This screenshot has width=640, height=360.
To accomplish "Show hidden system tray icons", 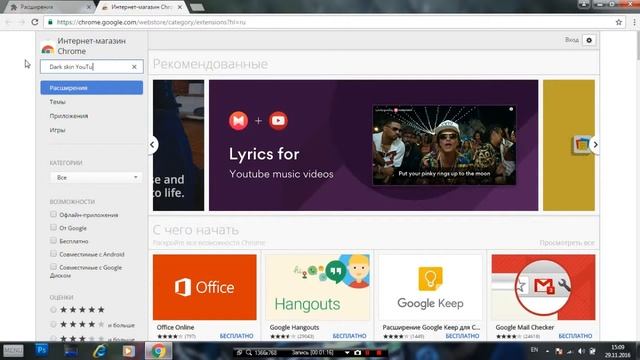I will (x=547, y=351).
